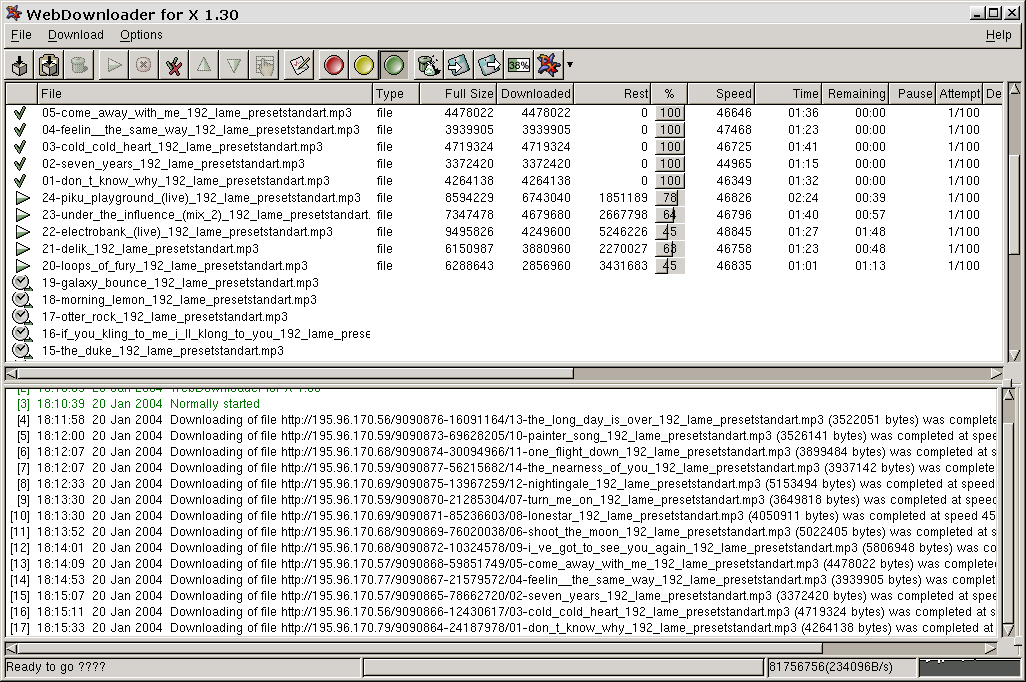Image resolution: width=1026 pixels, height=682 pixels.
Task: Click the grayed-out trash can icon
Action: click(79, 65)
